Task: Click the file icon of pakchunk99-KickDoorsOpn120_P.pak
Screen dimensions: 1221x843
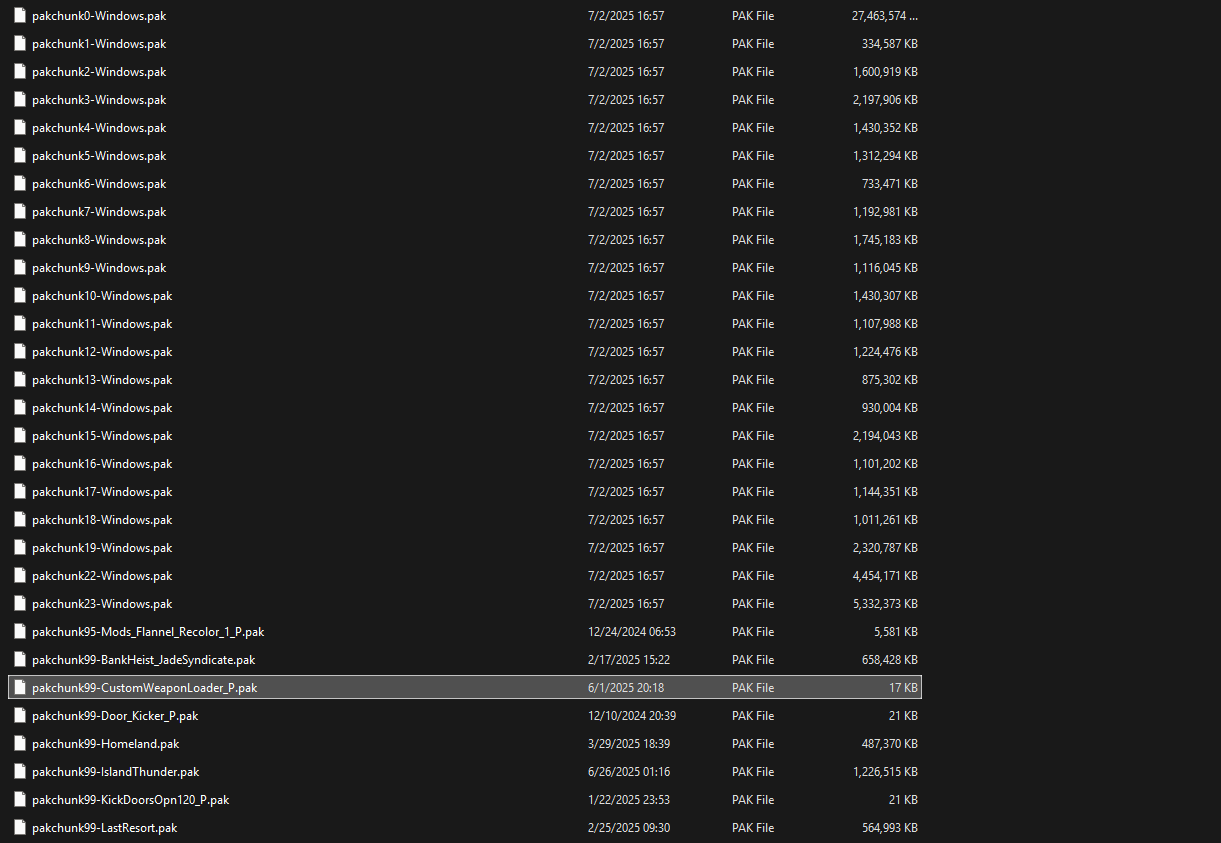Action: coord(19,800)
